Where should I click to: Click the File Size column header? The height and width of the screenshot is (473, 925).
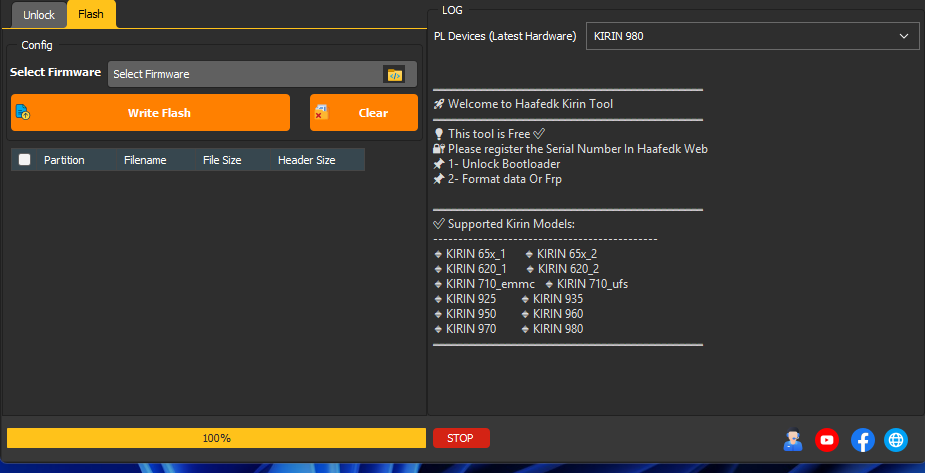point(222,160)
